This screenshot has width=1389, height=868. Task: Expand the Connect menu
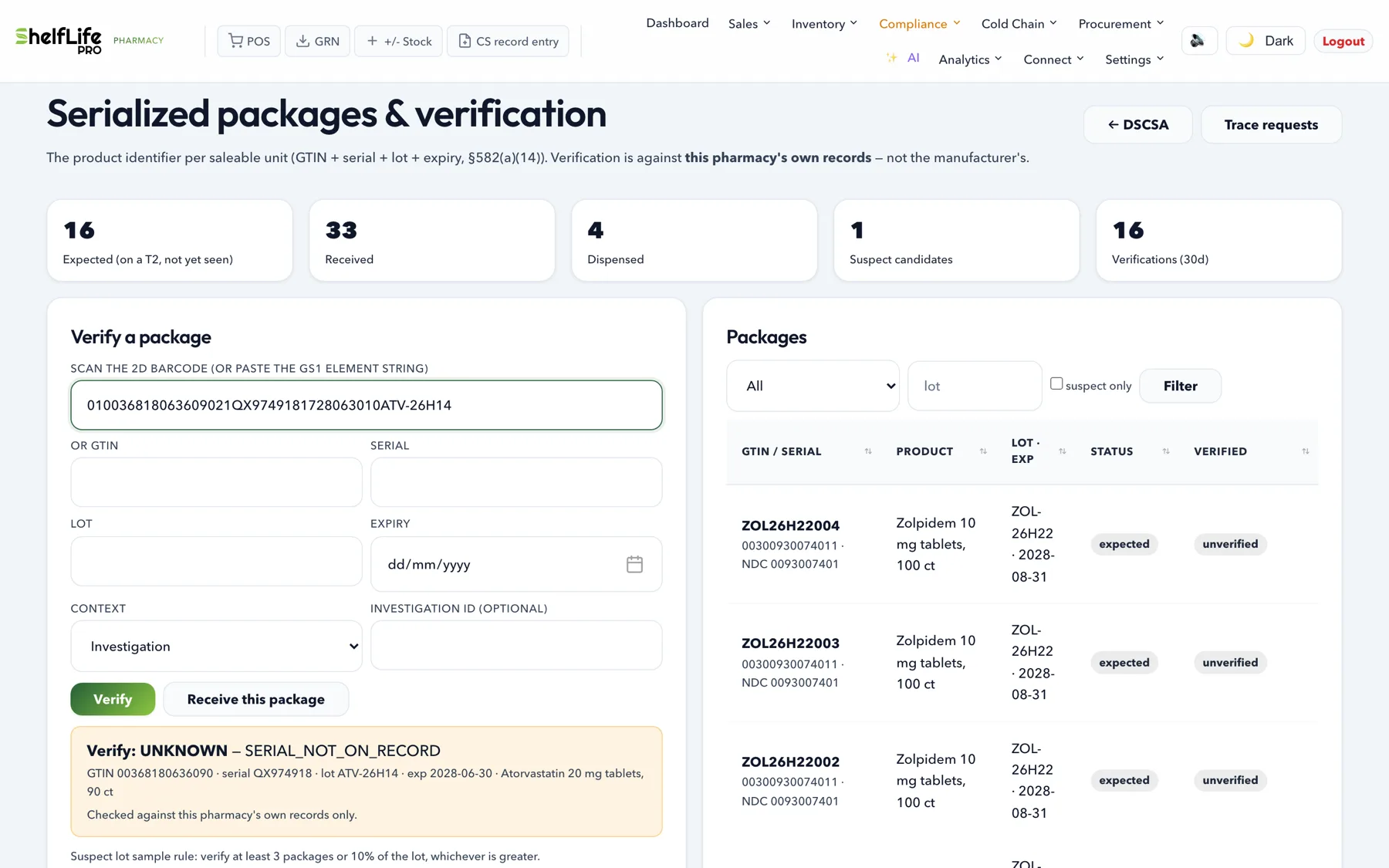point(1053,59)
